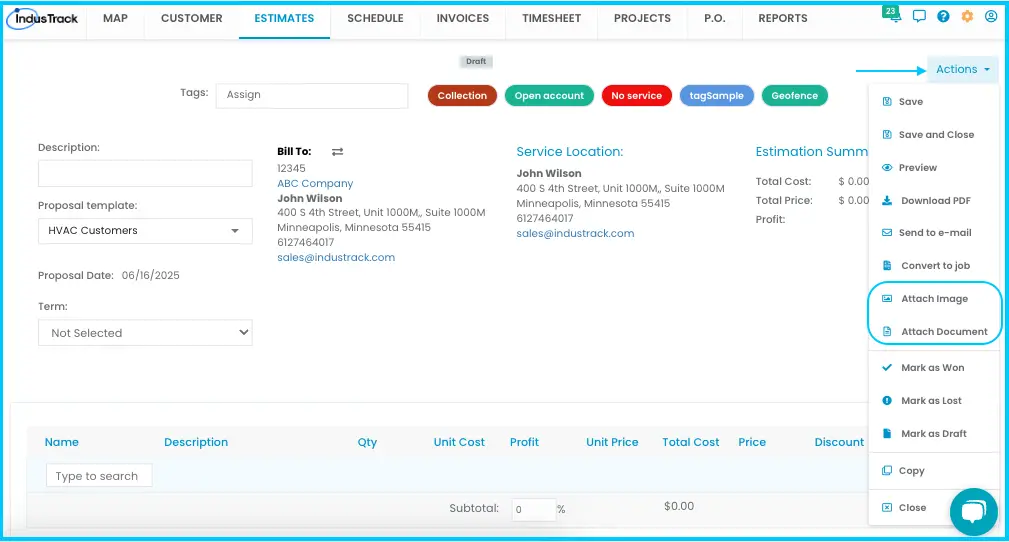Screen dimensions: 1009x542
Task: Click the Proposal Date 06/16/2025 value
Action: 151,276
